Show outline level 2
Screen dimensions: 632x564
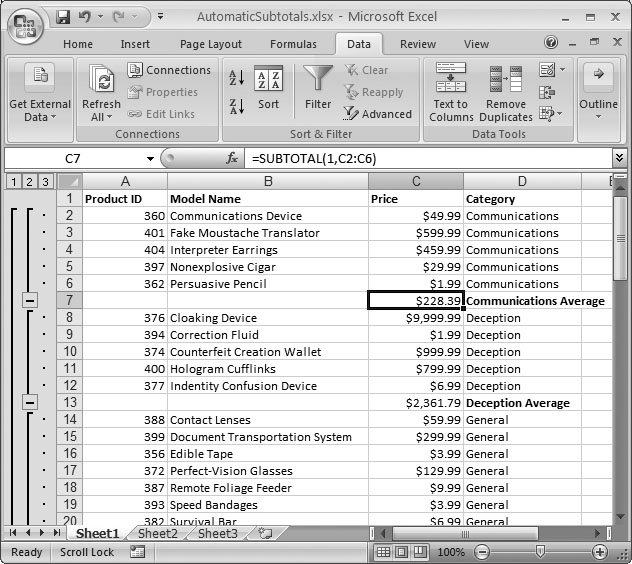29,182
